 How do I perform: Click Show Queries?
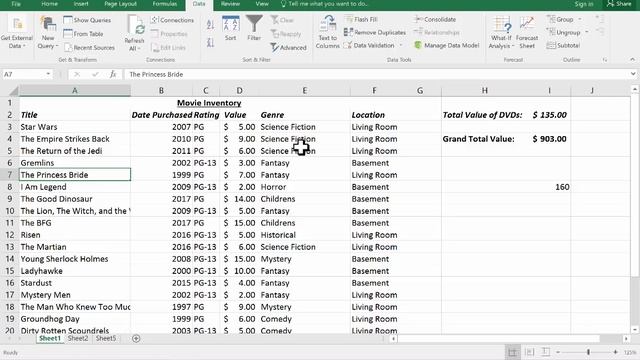[87, 20]
